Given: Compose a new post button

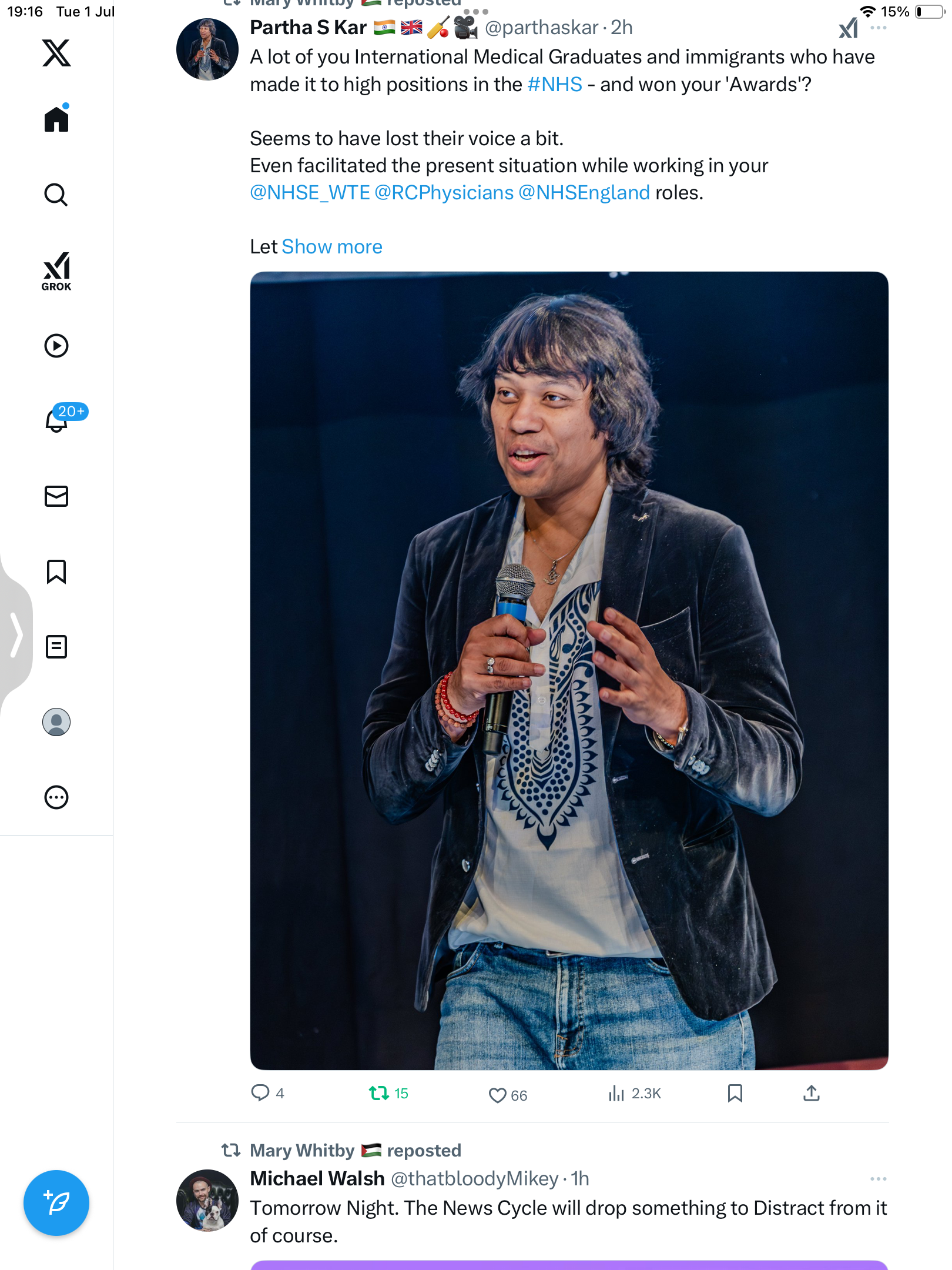Looking at the screenshot, I should (x=56, y=1203).
